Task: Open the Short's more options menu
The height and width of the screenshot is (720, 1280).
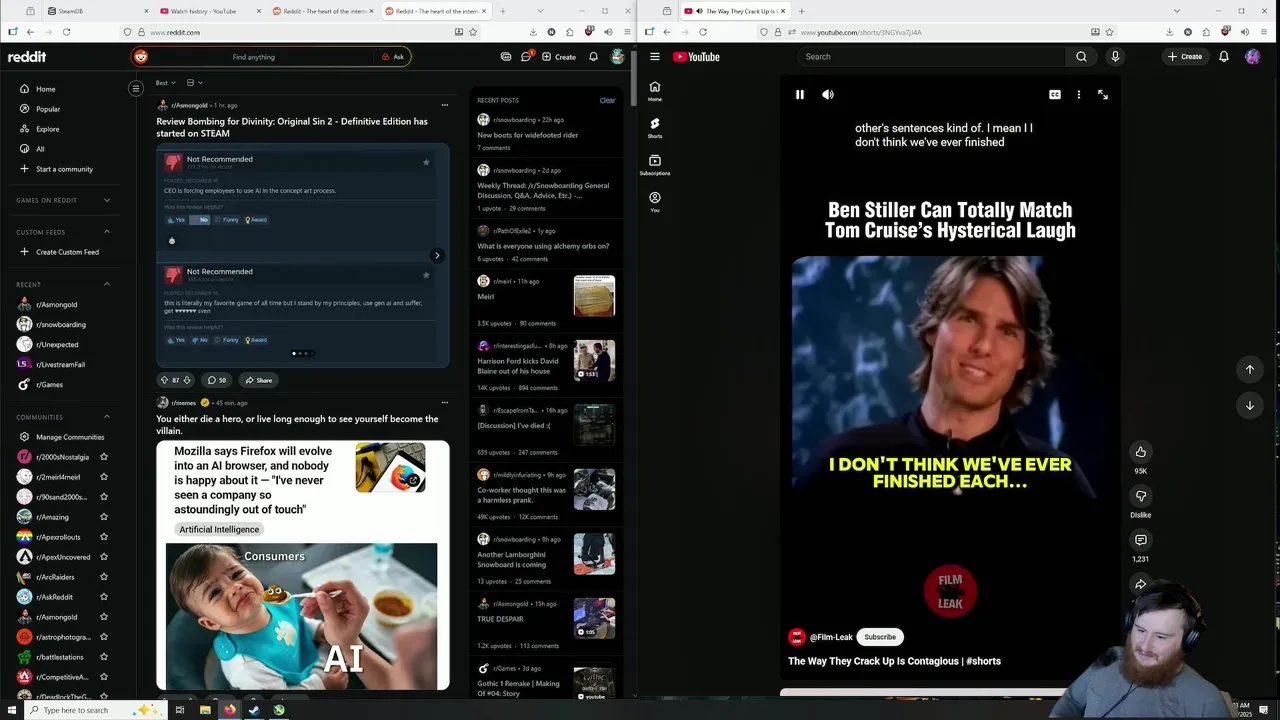Action: pos(1079,94)
